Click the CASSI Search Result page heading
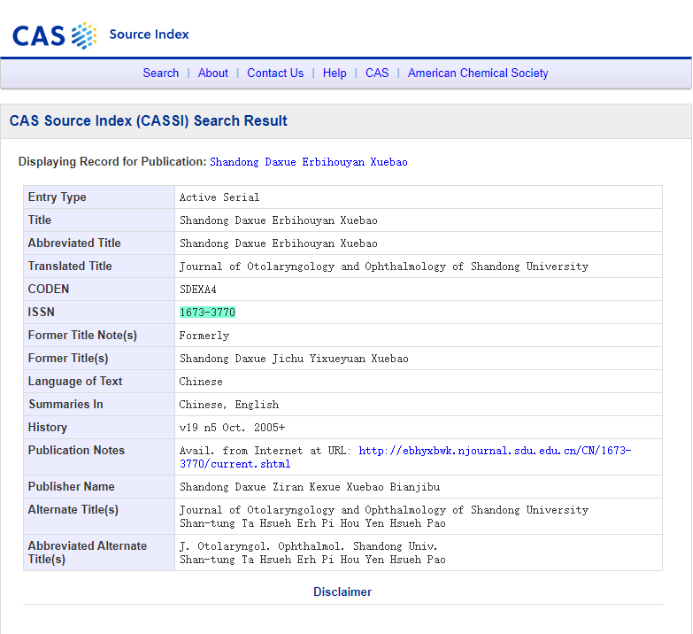This screenshot has width=693, height=634. pos(148,121)
